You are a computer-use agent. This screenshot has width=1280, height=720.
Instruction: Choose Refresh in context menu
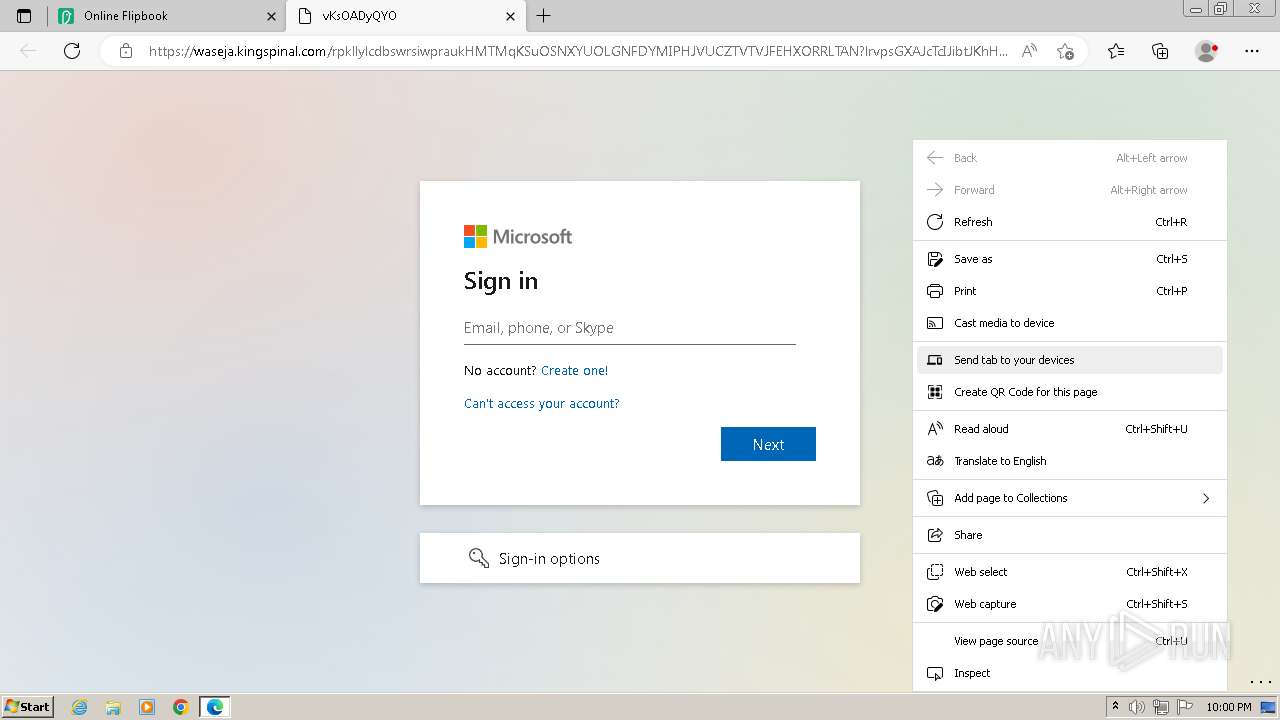coord(1070,222)
